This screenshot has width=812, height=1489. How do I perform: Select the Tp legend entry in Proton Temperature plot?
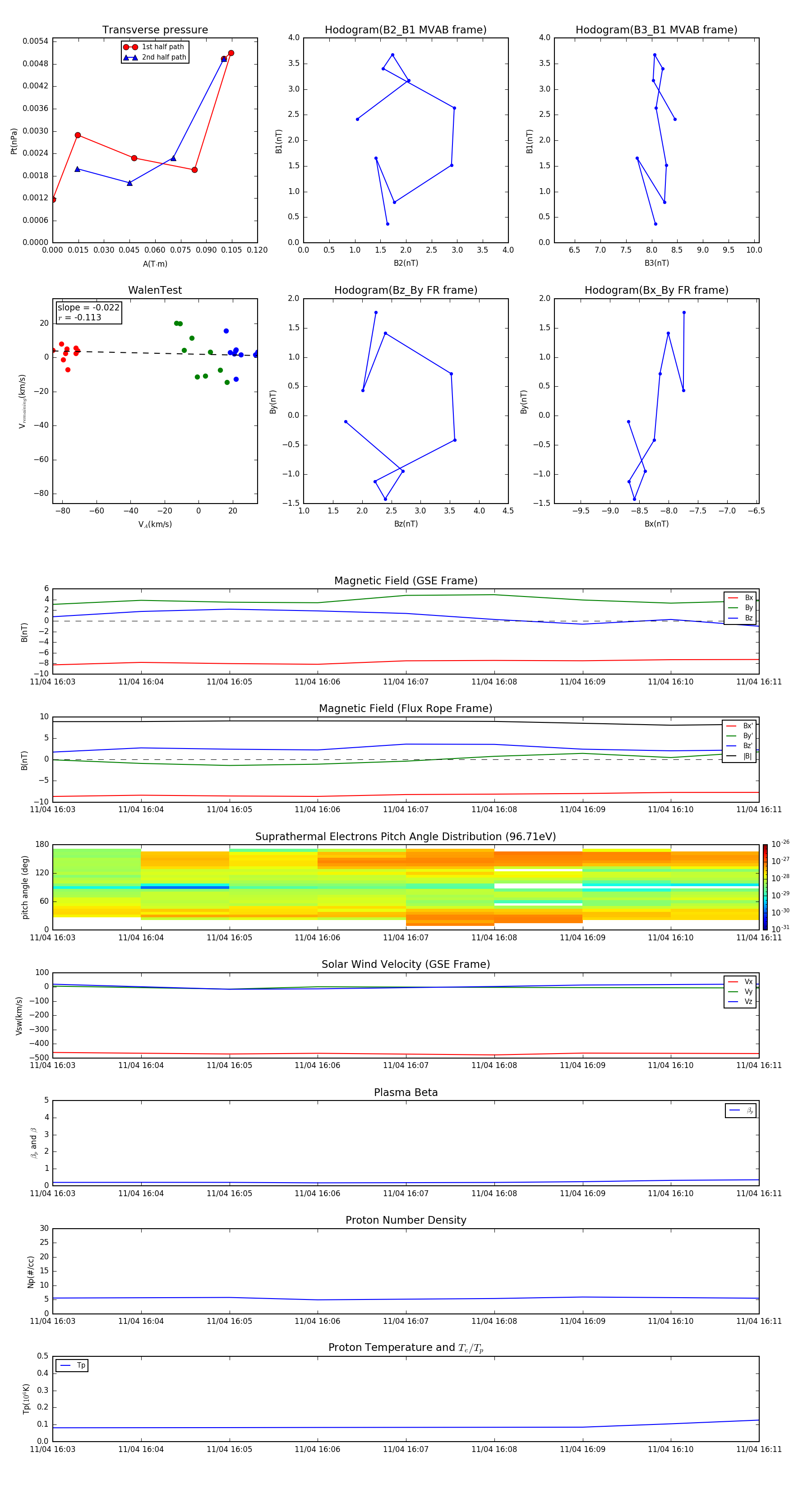(x=72, y=1365)
